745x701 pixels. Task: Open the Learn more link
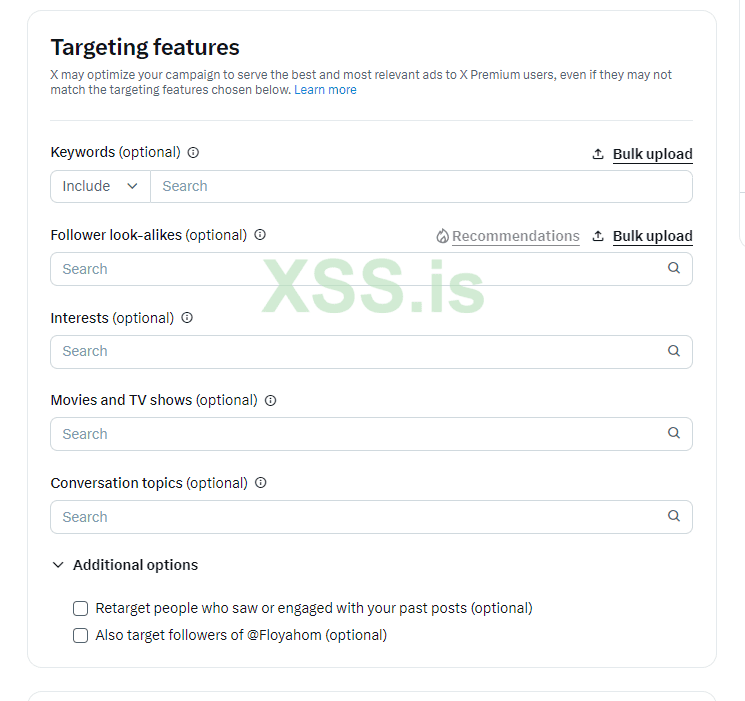[x=325, y=90]
